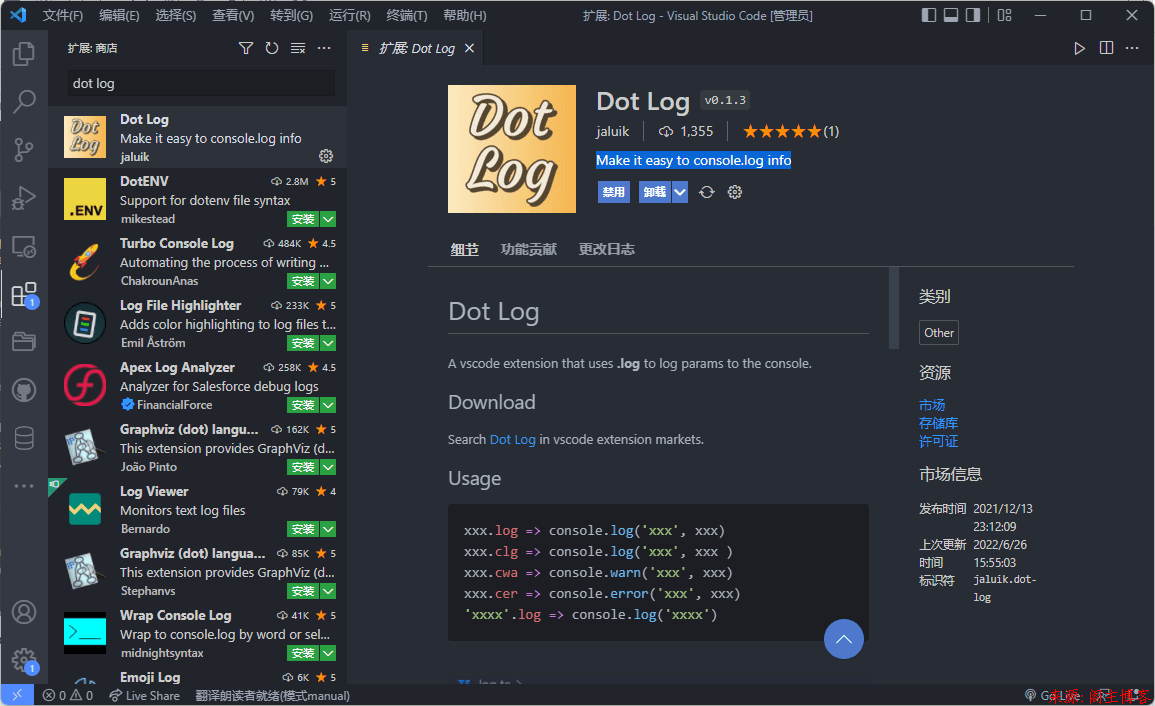Screen dimensions: 1155x706
Task: Open the 存储库 repository link
Action: tap(938, 423)
